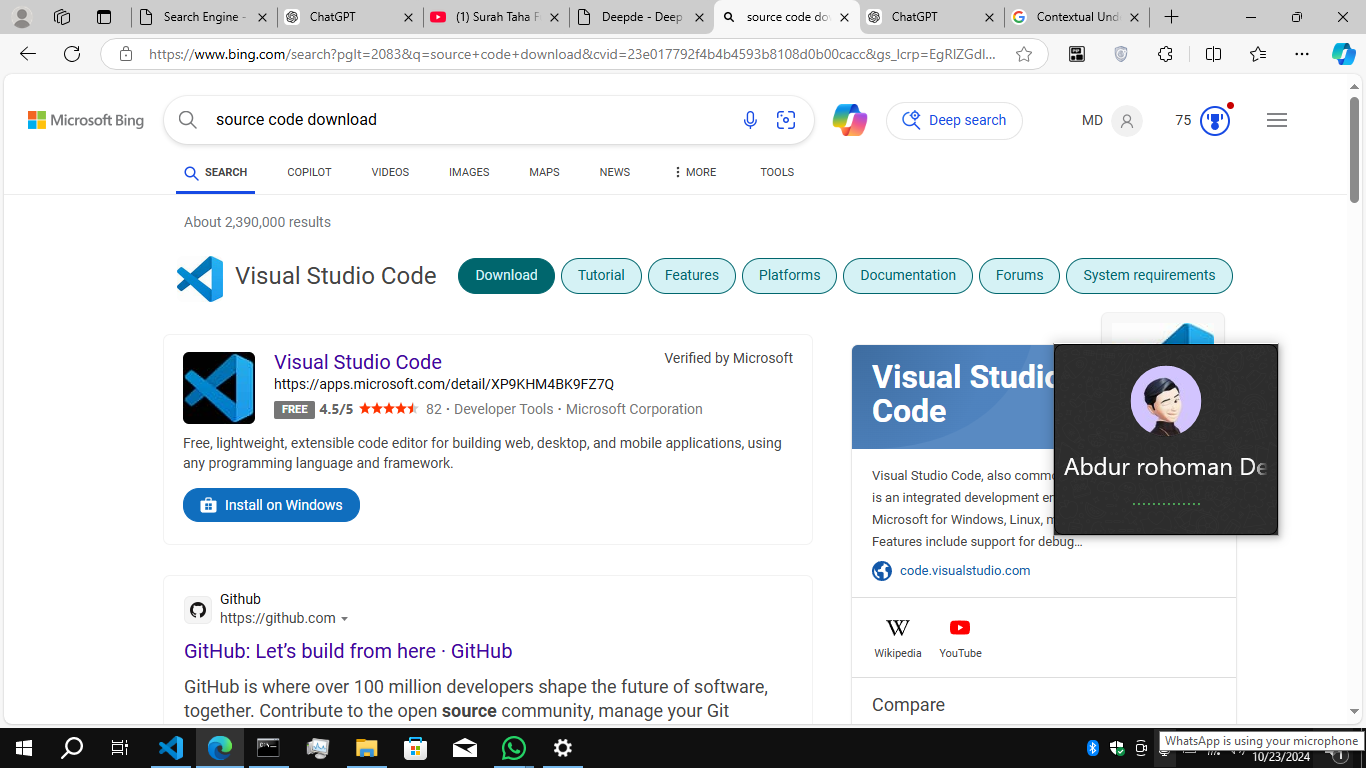This screenshot has height=768, width=1366.
Task: Open code.visualstudio.com link
Action: [x=965, y=570]
